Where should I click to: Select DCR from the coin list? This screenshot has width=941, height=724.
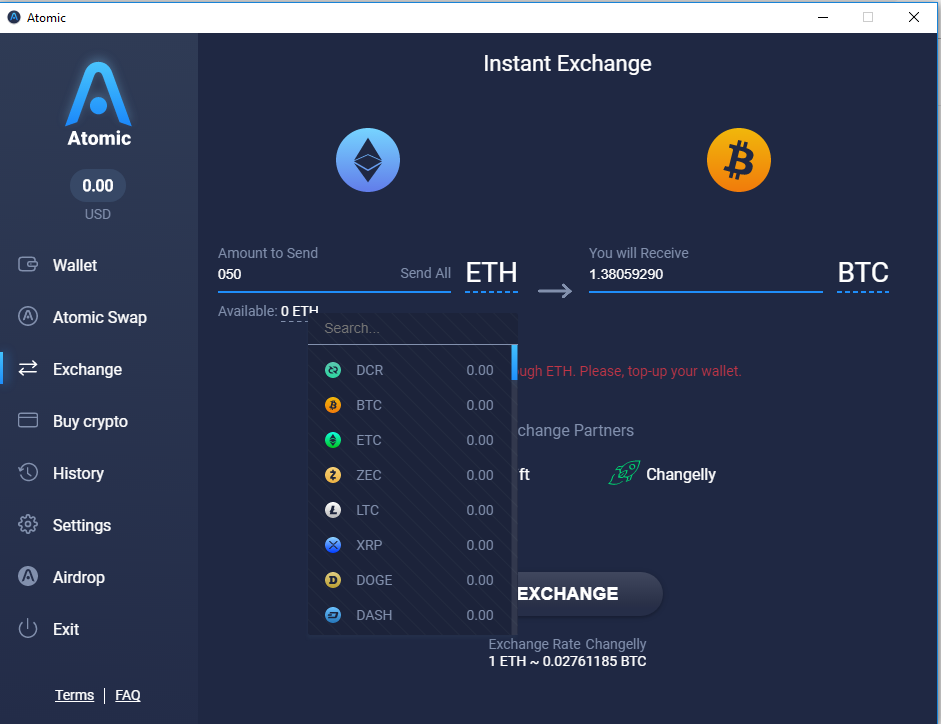pyautogui.click(x=409, y=370)
